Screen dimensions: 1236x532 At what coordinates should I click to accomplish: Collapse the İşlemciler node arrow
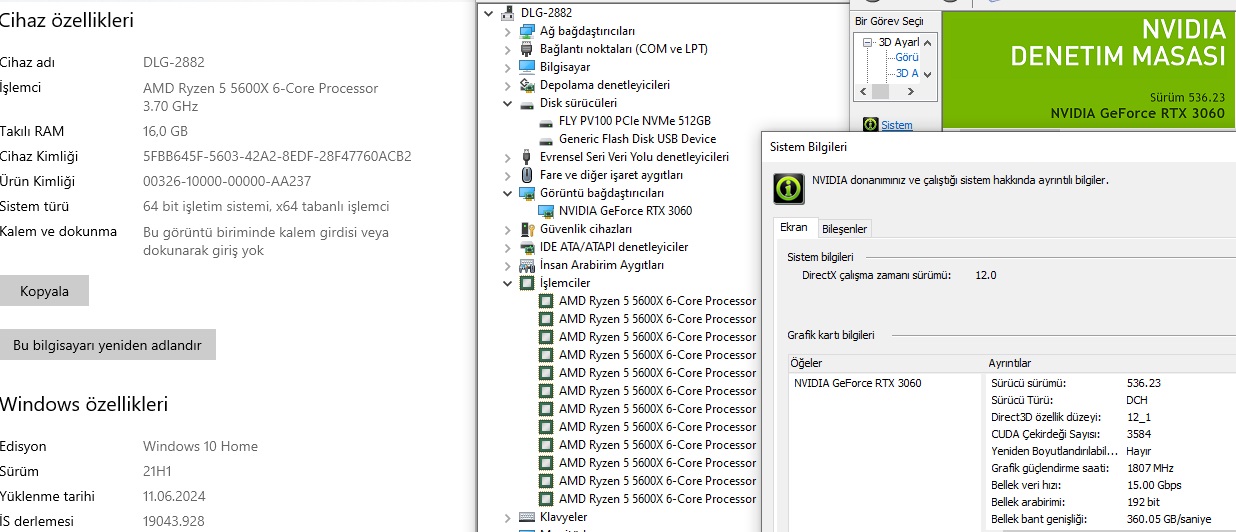pyautogui.click(x=508, y=283)
